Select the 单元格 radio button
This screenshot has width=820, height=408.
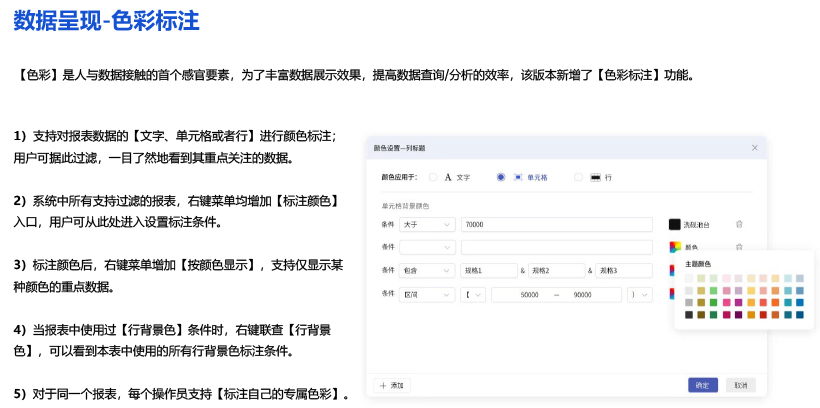[501, 177]
